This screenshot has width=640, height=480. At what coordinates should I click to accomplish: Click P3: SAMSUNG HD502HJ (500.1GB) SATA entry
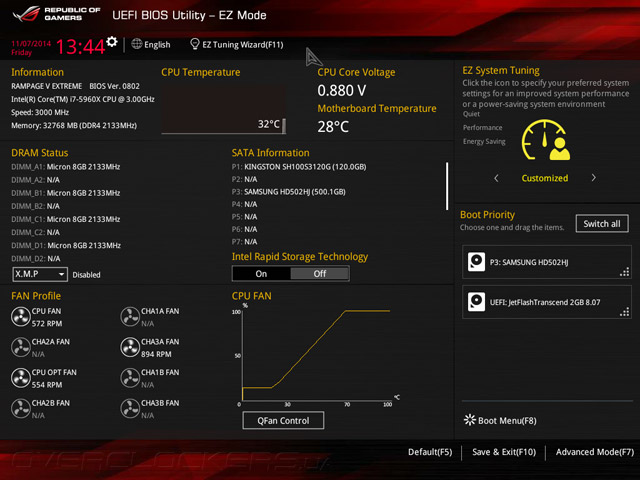(289, 191)
